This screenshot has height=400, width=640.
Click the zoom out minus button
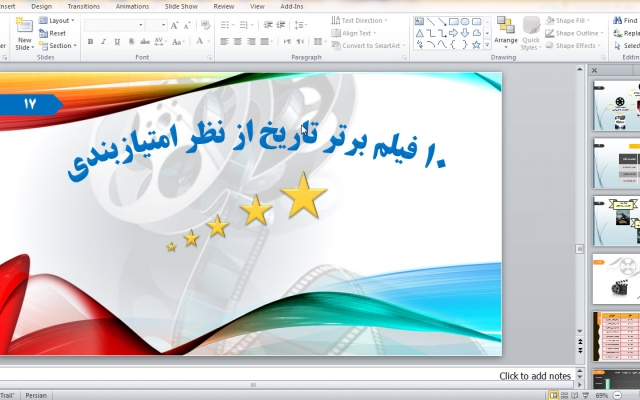618,395
